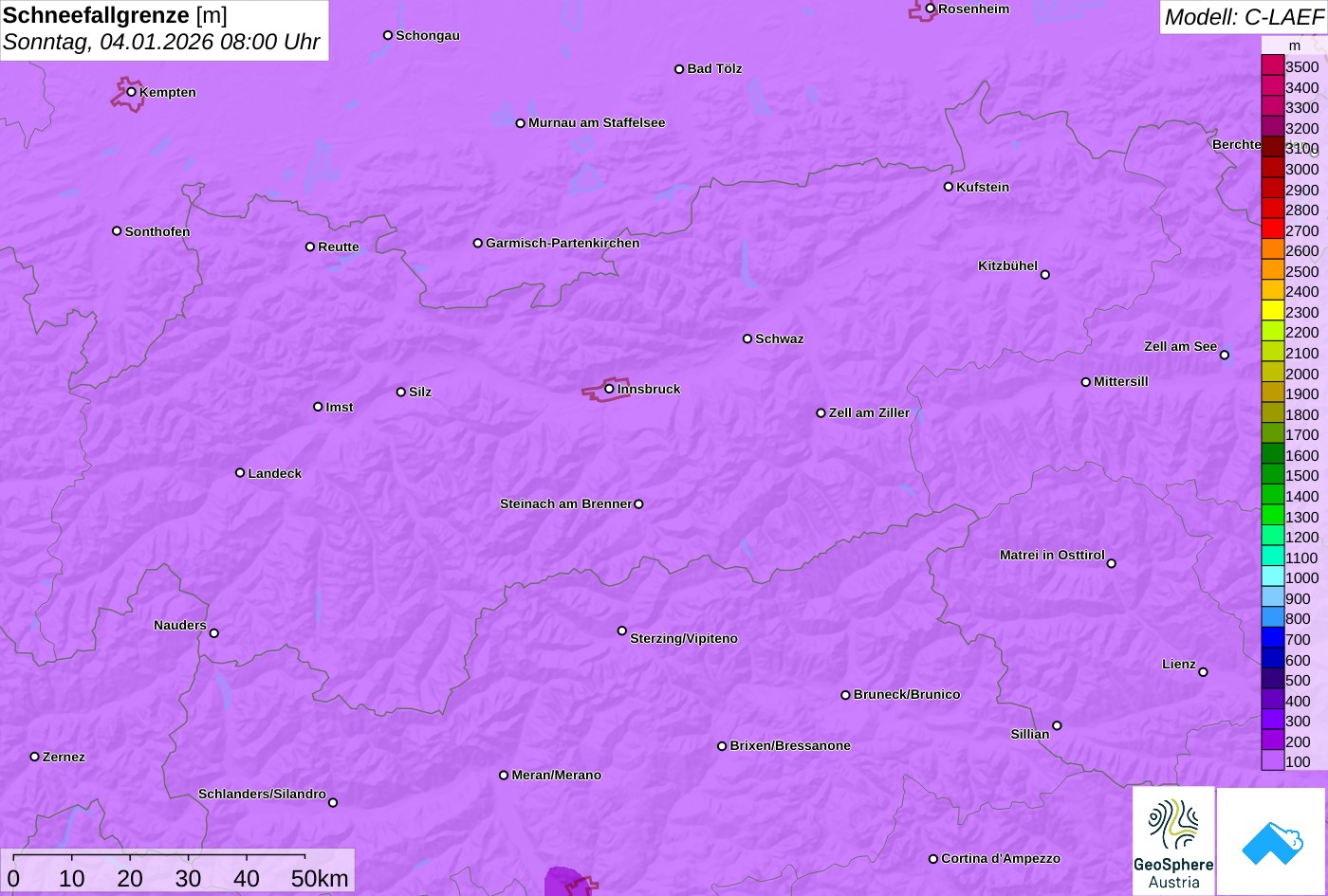Click the blue cloud weather logo
The width and height of the screenshot is (1328, 896).
[x=1271, y=842]
